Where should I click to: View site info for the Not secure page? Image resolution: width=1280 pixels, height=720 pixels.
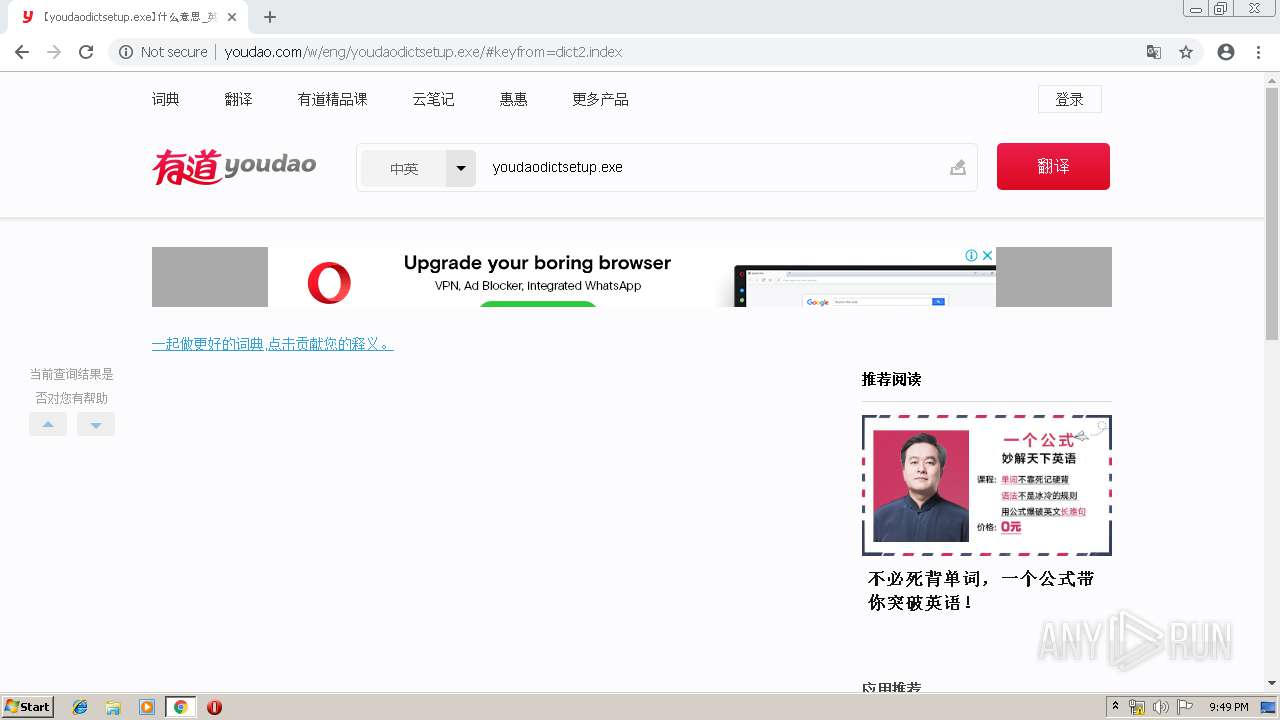tap(163, 52)
